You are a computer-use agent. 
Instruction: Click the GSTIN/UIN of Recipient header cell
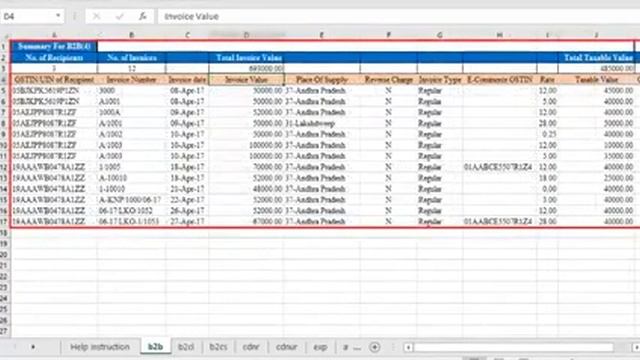(x=54, y=80)
